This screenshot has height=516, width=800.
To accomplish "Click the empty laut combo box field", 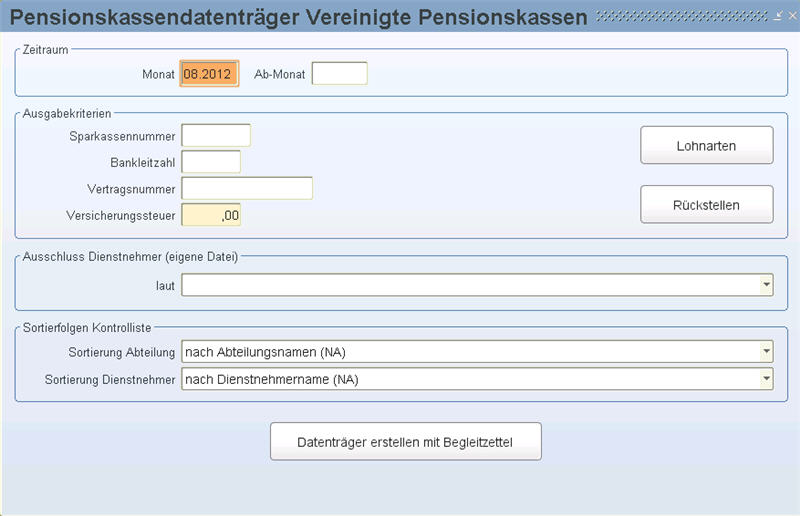I will (477, 285).
